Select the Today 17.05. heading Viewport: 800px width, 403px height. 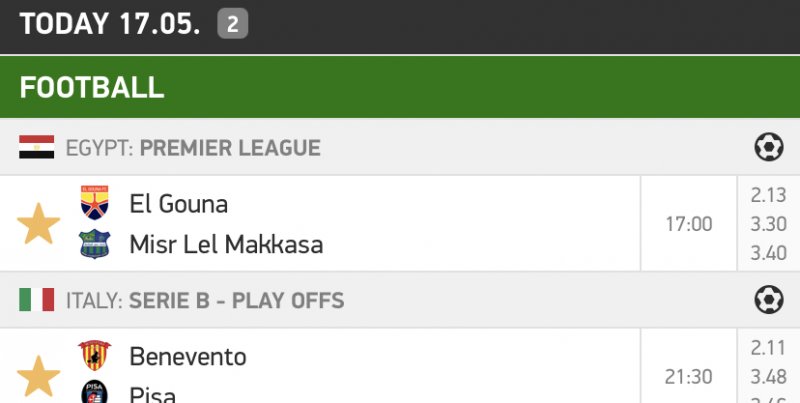[x=111, y=24]
